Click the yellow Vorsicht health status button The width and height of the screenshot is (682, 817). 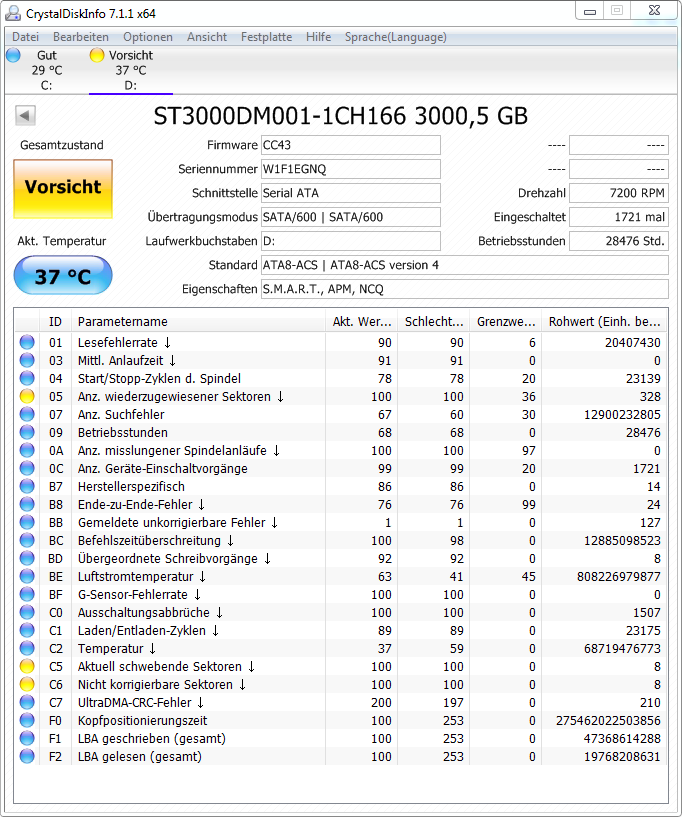click(63, 189)
